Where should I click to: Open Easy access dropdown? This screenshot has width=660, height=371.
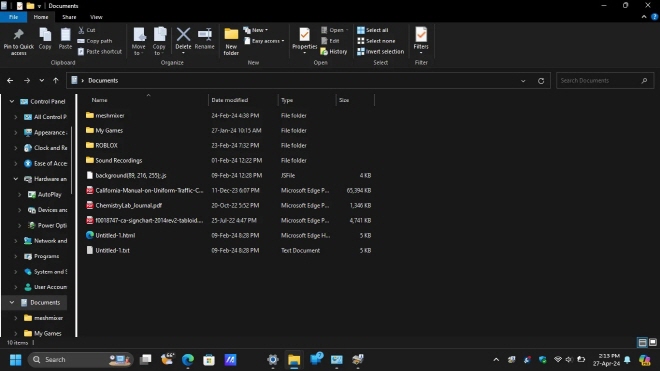pos(264,41)
